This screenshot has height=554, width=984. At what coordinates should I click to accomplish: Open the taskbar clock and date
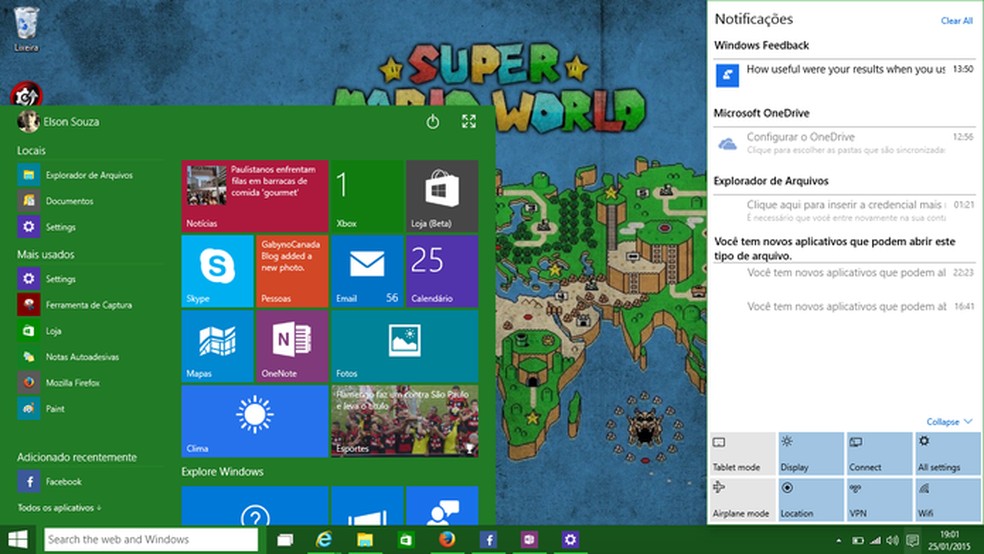point(949,540)
